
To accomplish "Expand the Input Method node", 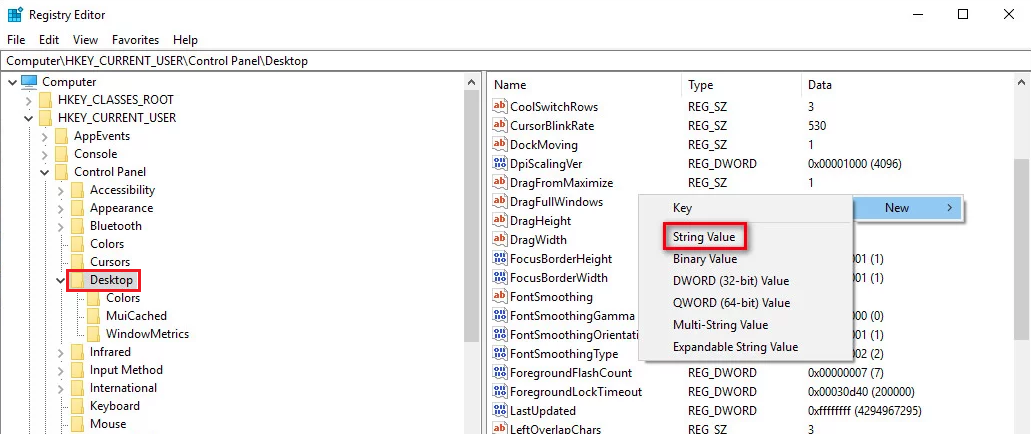I will coord(60,371).
